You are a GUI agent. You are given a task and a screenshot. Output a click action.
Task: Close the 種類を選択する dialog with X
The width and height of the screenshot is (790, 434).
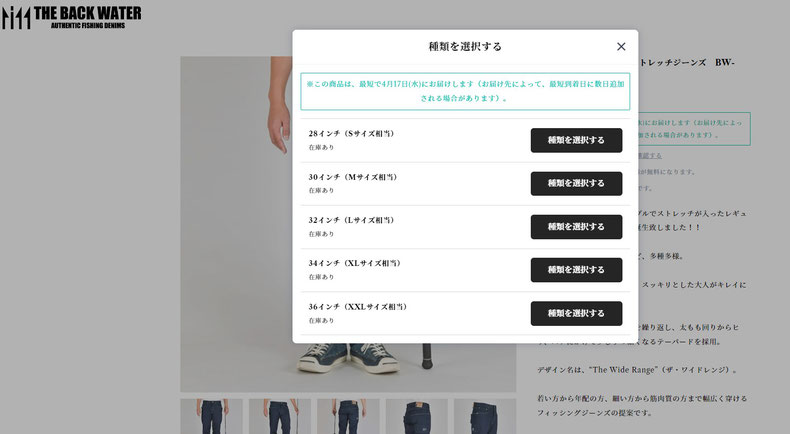[621, 46]
